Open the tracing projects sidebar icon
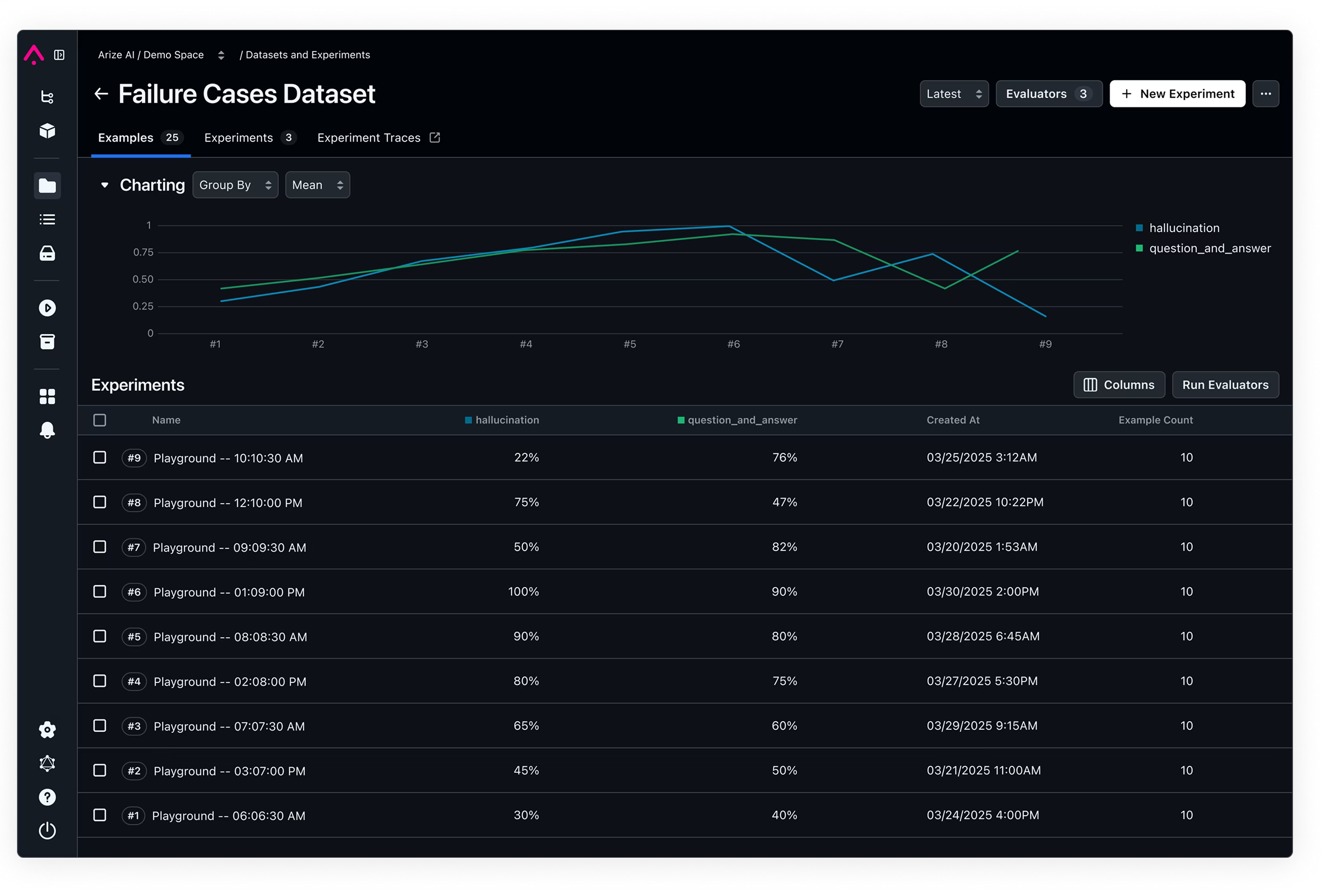1327x896 pixels. click(x=47, y=97)
